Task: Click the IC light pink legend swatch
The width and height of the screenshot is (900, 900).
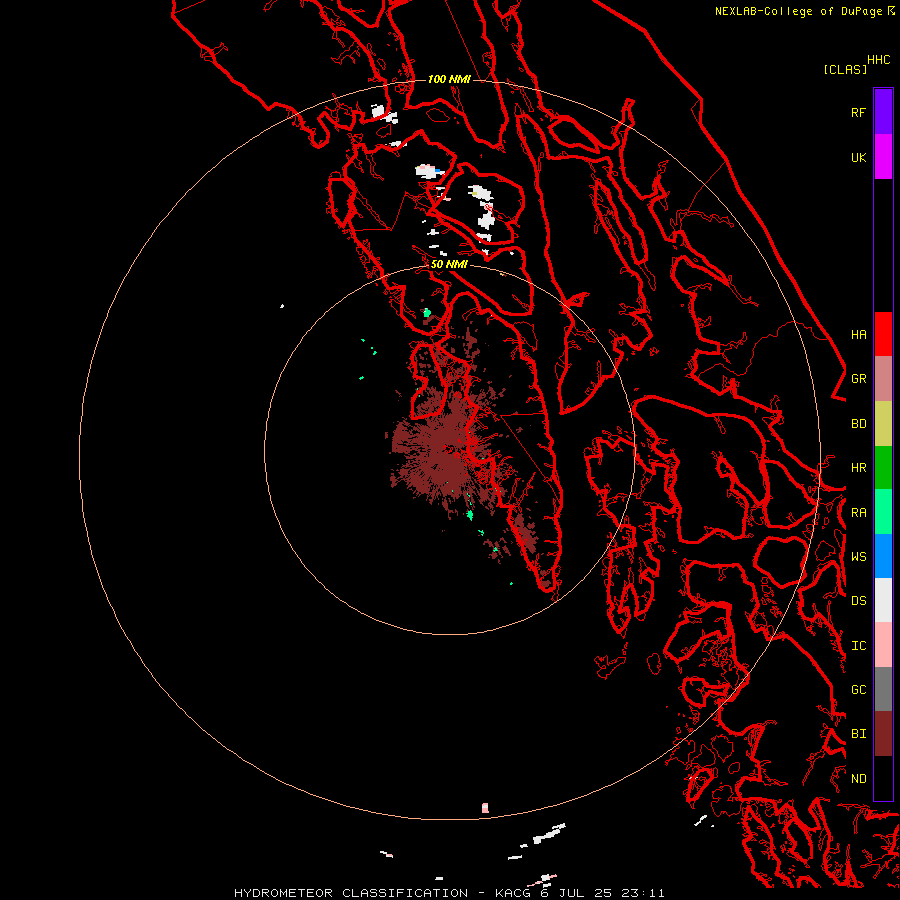Action: [x=883, y=645]
